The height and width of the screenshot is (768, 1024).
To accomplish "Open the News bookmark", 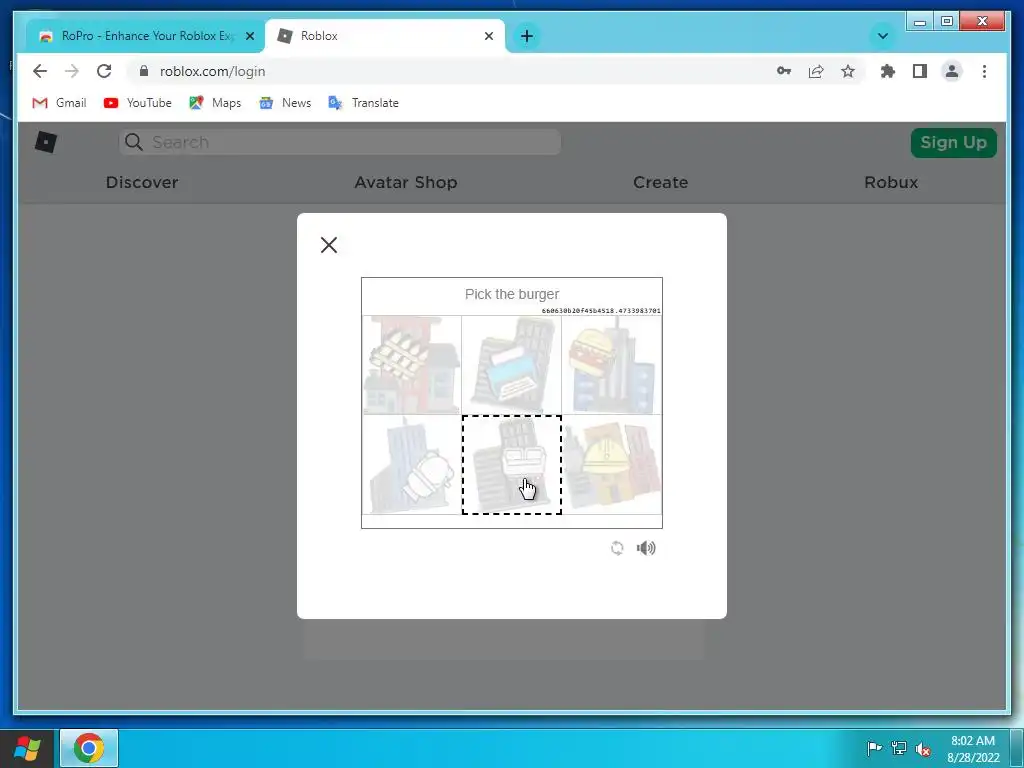I will (x=285, y=103).
